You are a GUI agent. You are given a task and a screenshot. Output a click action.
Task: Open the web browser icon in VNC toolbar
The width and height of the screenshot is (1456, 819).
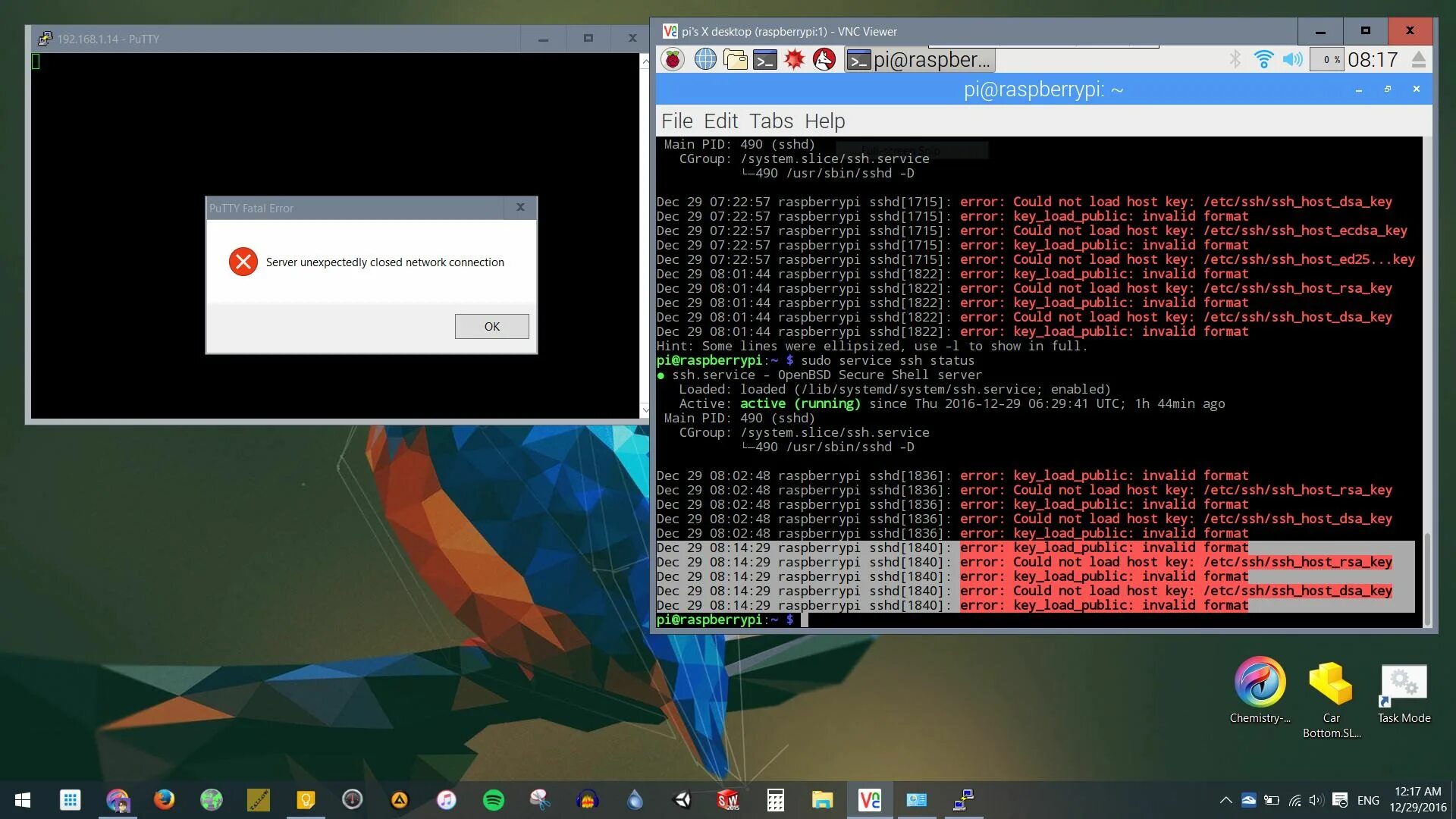pyautogui.click(x=706, y=60)
